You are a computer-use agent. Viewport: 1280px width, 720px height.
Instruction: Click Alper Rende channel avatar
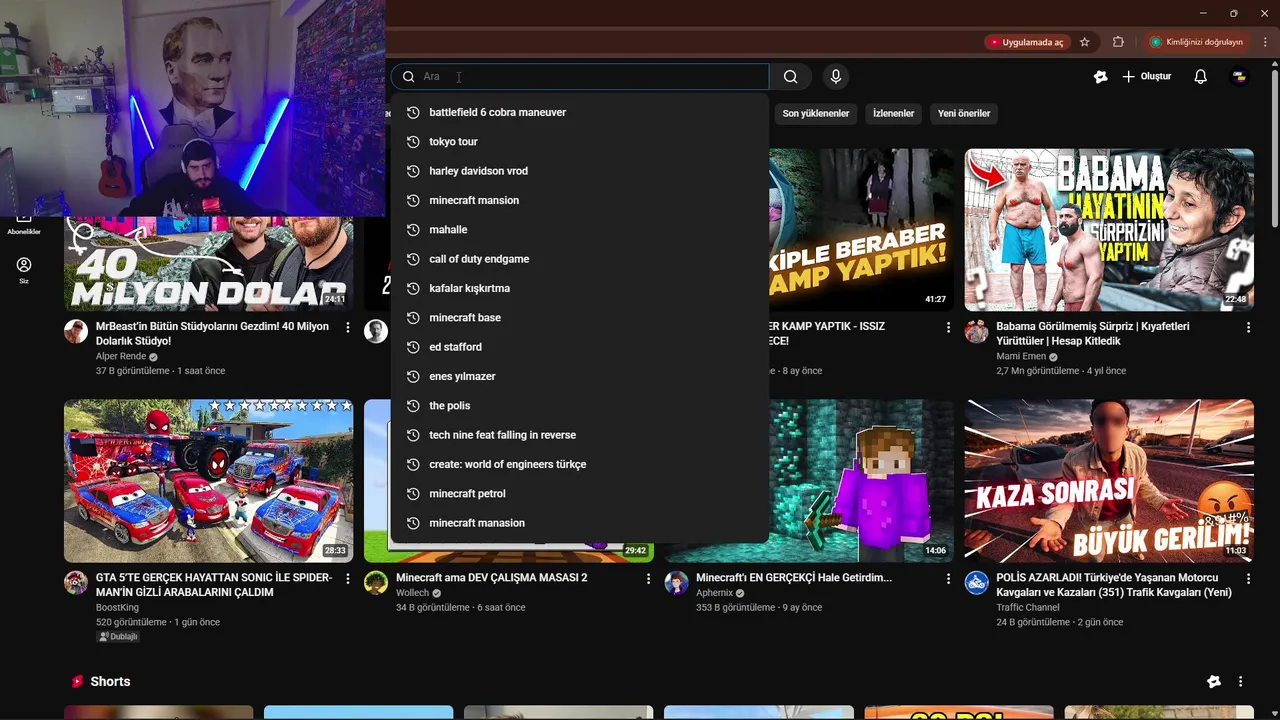click(76, 332)
